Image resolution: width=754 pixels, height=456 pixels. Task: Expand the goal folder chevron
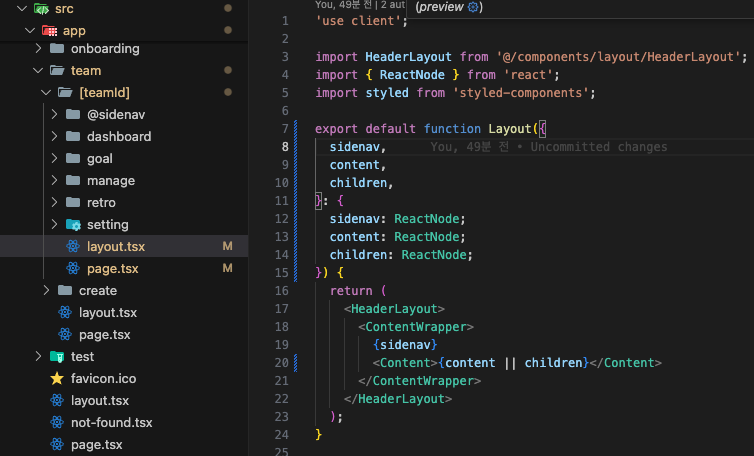click(54, 158)
